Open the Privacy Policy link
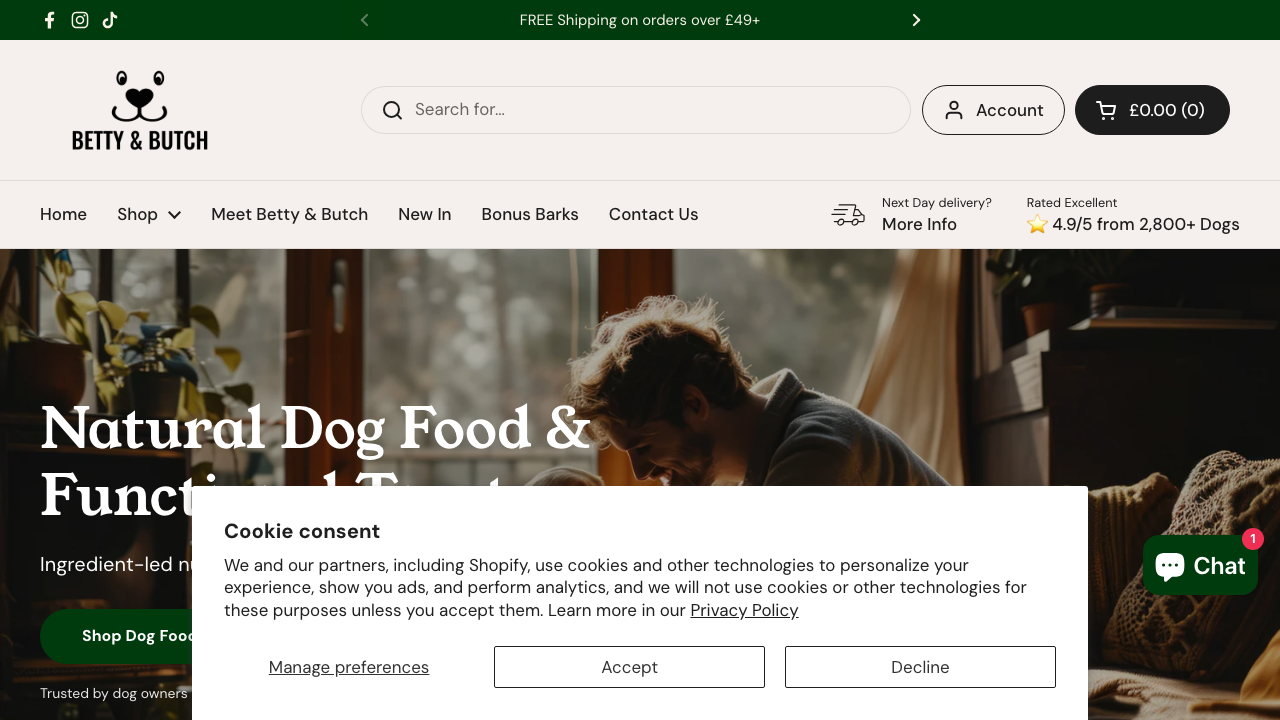This screenshot has width=1280, height=720. 744,610
